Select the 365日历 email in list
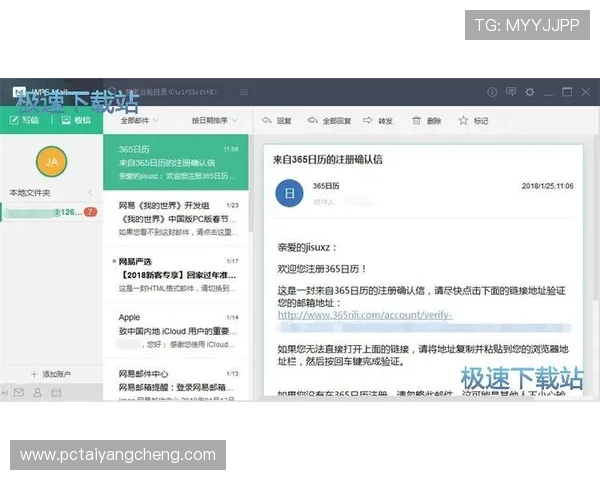The image size is (600, 480). 176,162
